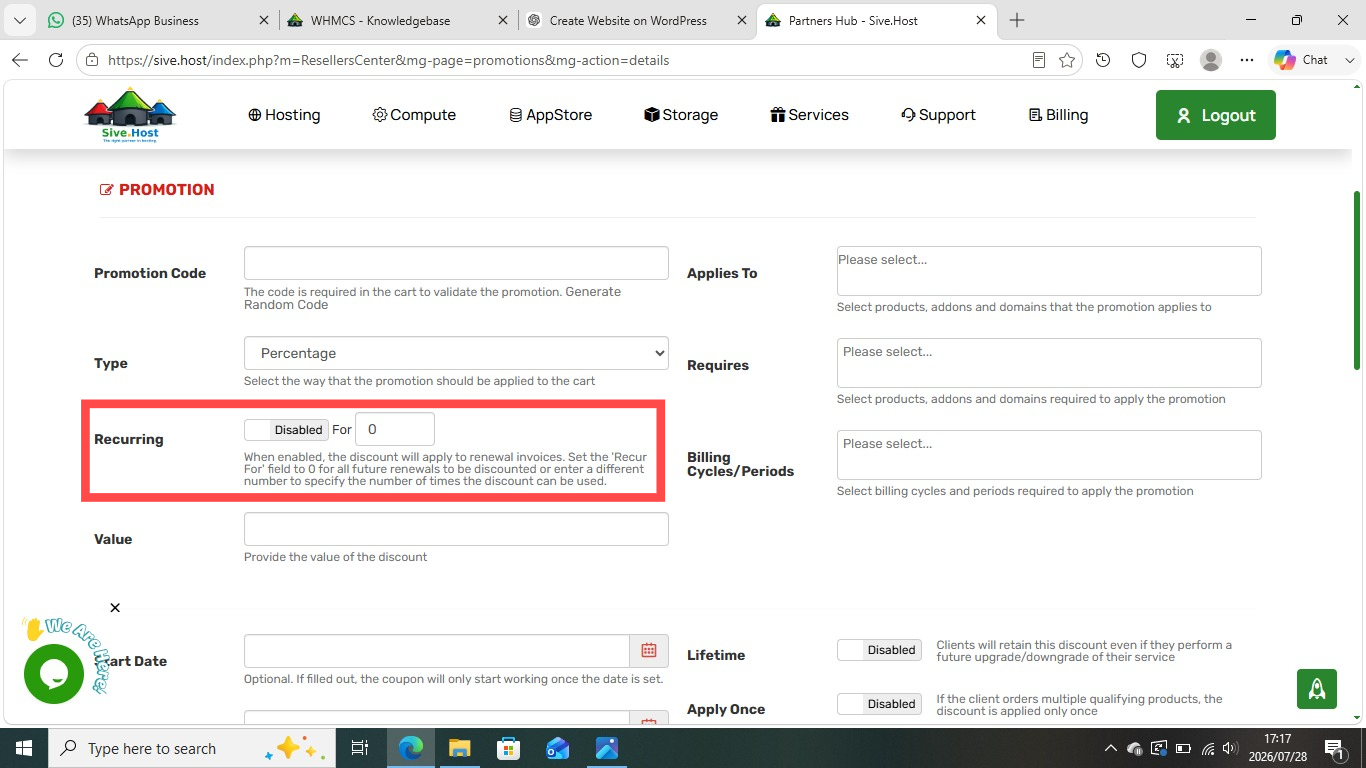The width and height of the screenshot is (1366, 768).
Task: Click the Generate Random Code link text
Action: (x=432, y=298)
